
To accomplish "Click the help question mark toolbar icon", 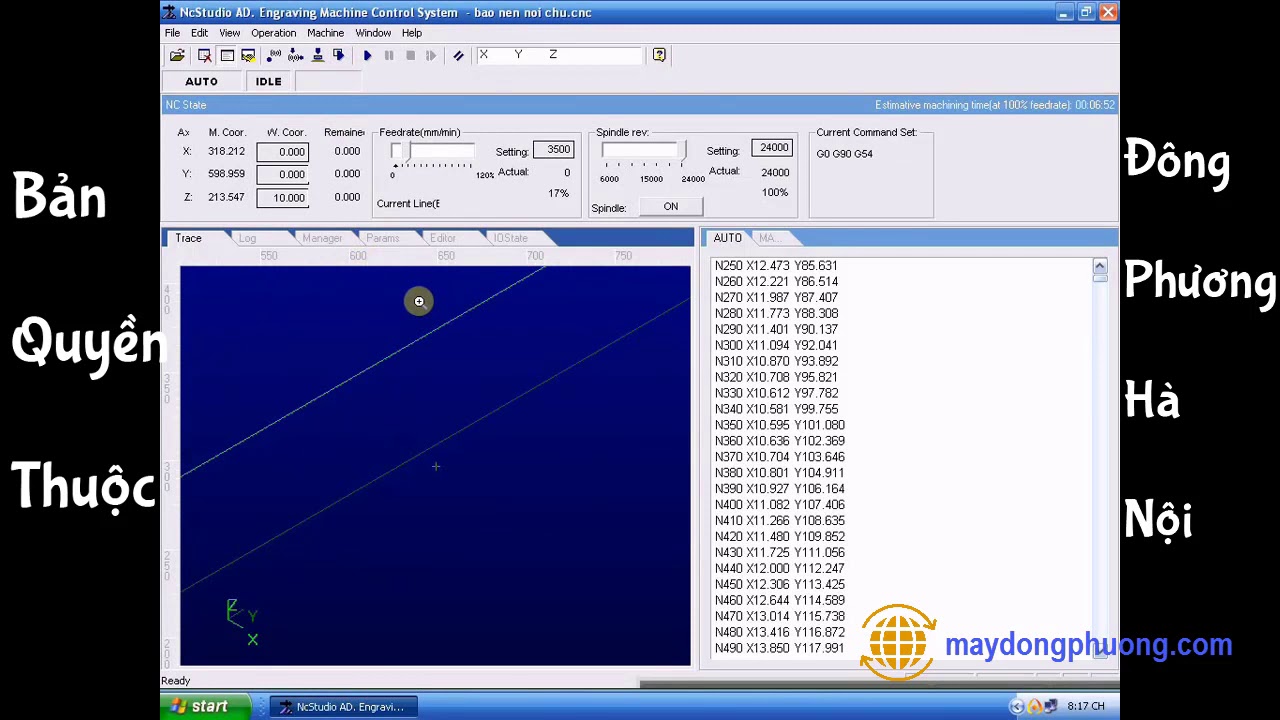I will point(659,55).
